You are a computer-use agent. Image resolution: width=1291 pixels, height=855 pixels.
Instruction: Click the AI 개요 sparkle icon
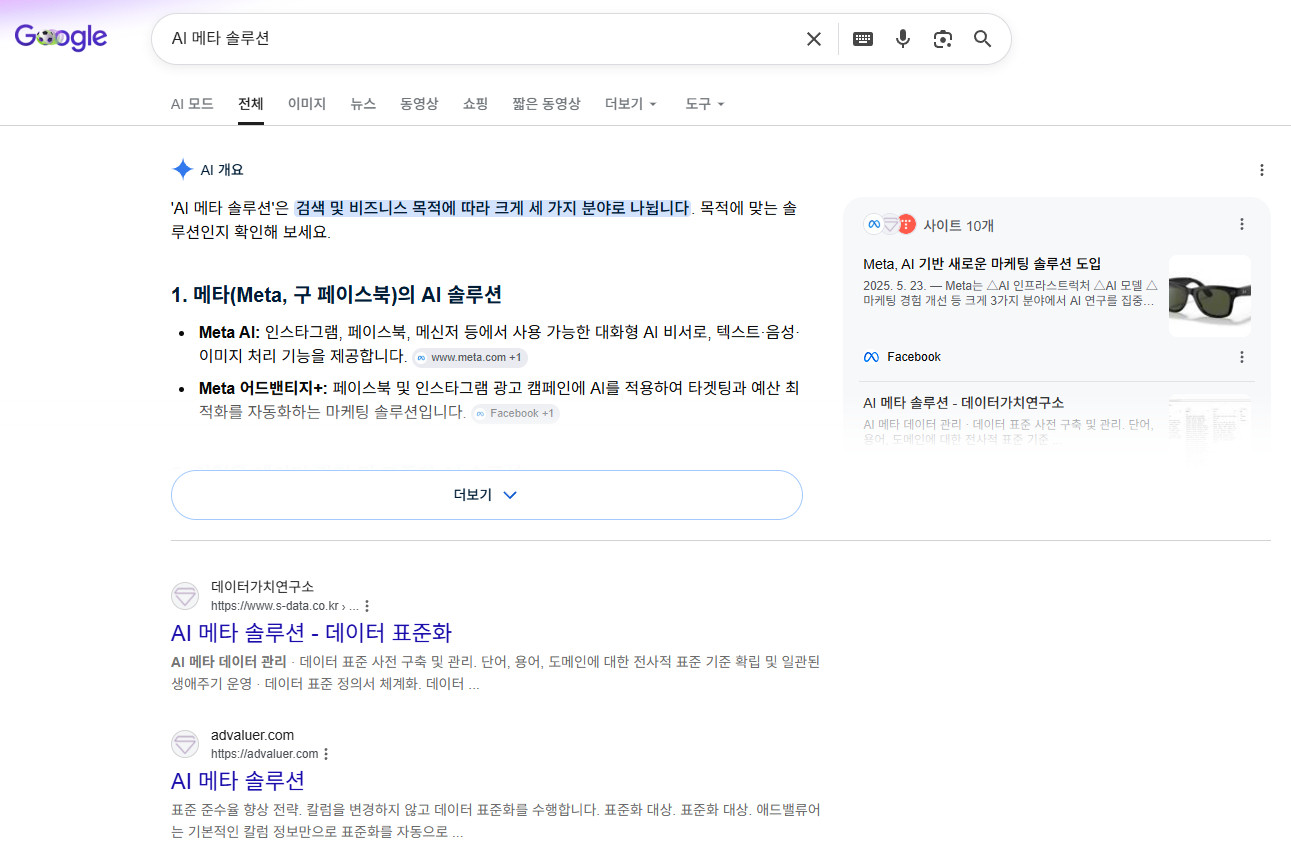click(182, 169)
